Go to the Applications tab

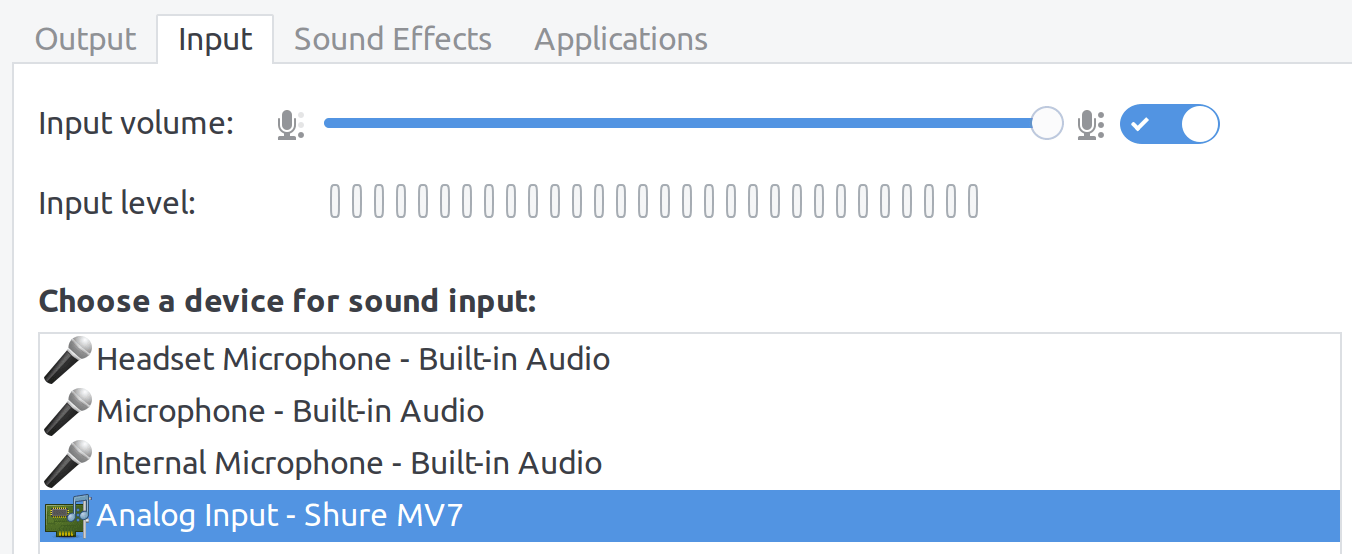click(621, 40)
